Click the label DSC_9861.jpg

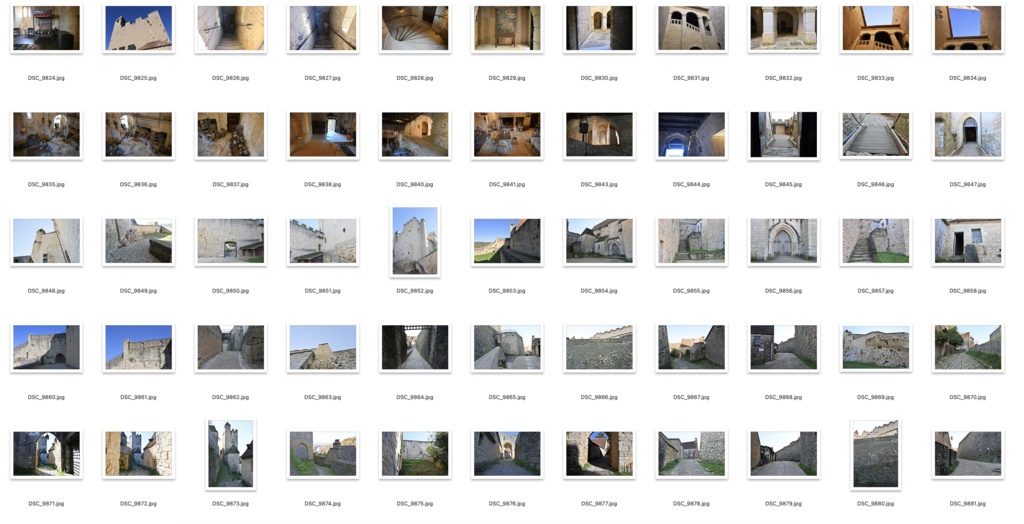pyautogui.click(x=138, y=397)
